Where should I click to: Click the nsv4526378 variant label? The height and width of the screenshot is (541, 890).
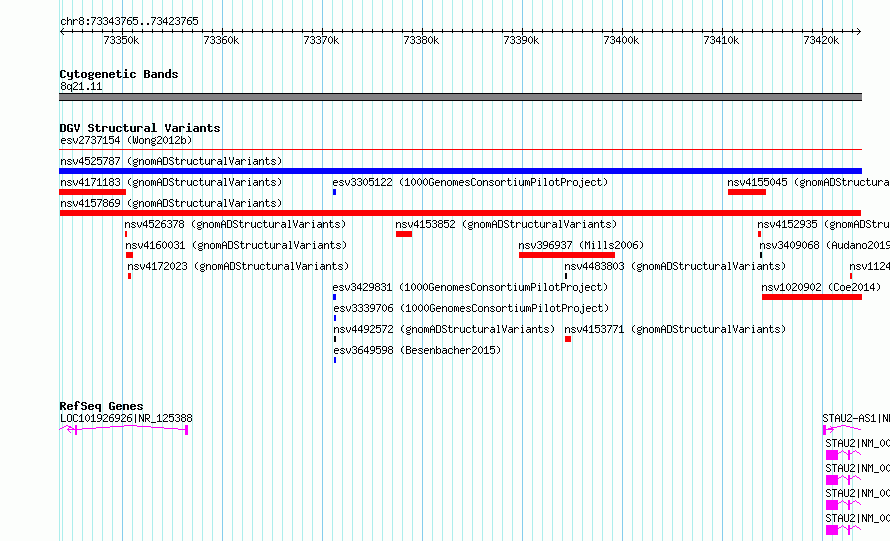coord(235,224)
